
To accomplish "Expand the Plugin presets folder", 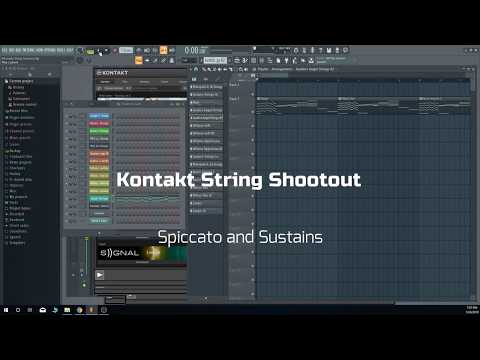I will (20, 124).
